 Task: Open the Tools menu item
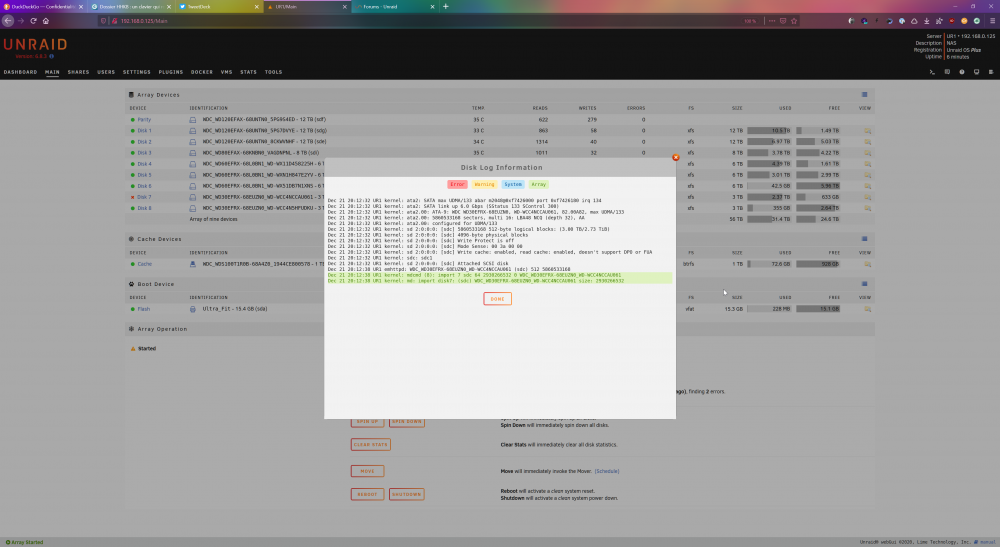click(x=273, y=72)
